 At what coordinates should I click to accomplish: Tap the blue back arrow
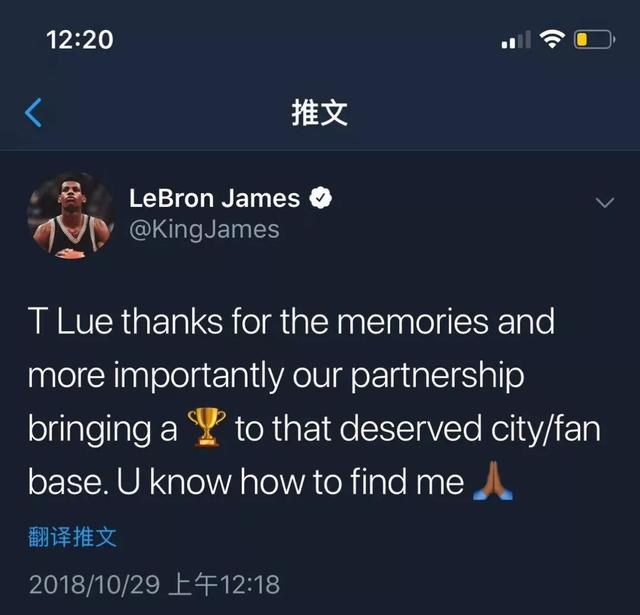(33, 113)
